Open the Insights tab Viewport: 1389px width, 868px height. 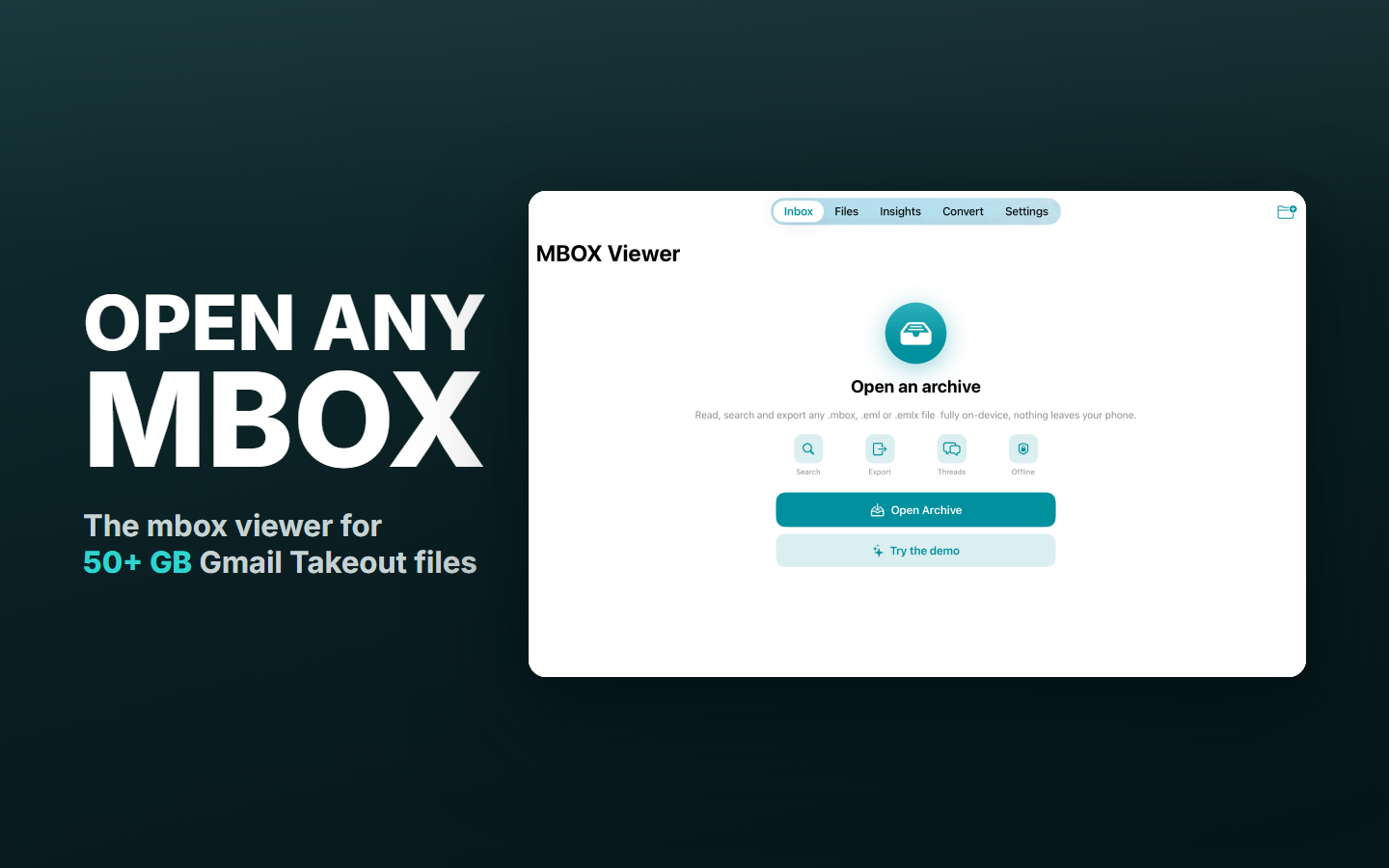click(x=900, y=211)
